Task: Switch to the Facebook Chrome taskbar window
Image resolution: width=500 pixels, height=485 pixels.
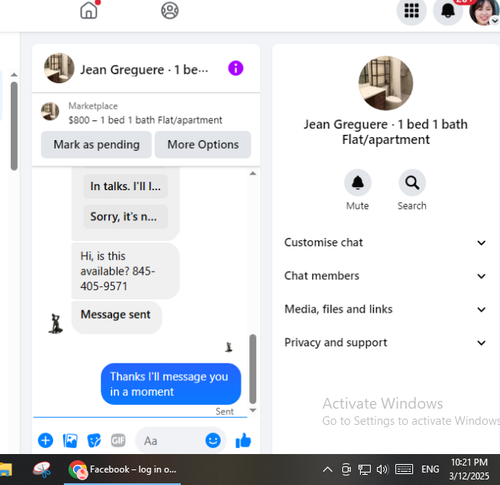Action: 122,470
